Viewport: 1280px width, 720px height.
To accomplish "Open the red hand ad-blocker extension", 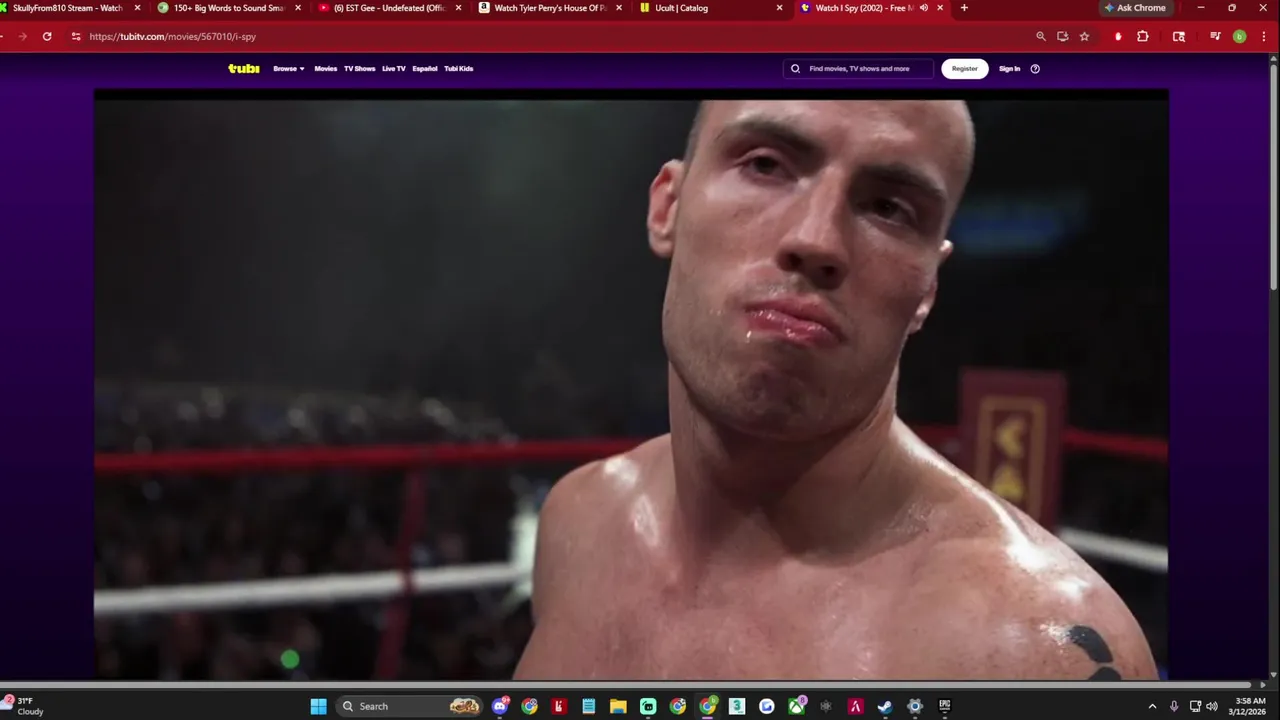I will point(1118,36).
